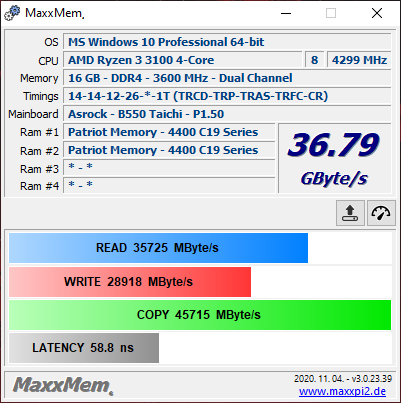Minimize the MaxxMem window
This screenshot has height=403, width=401.
coord(286,13)
